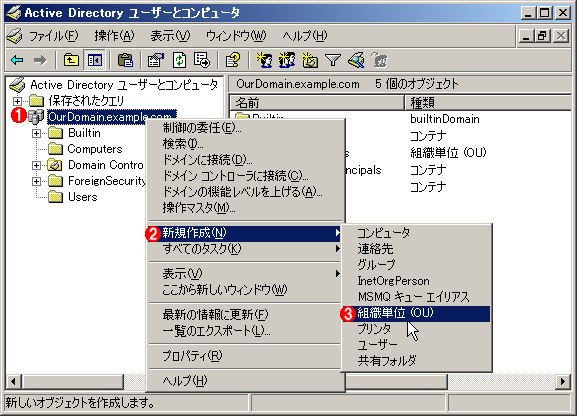This screenshot has height=416, width=577.
Task: Click the horizontal scrollbar right arrow
Action: tap(563, 381)
